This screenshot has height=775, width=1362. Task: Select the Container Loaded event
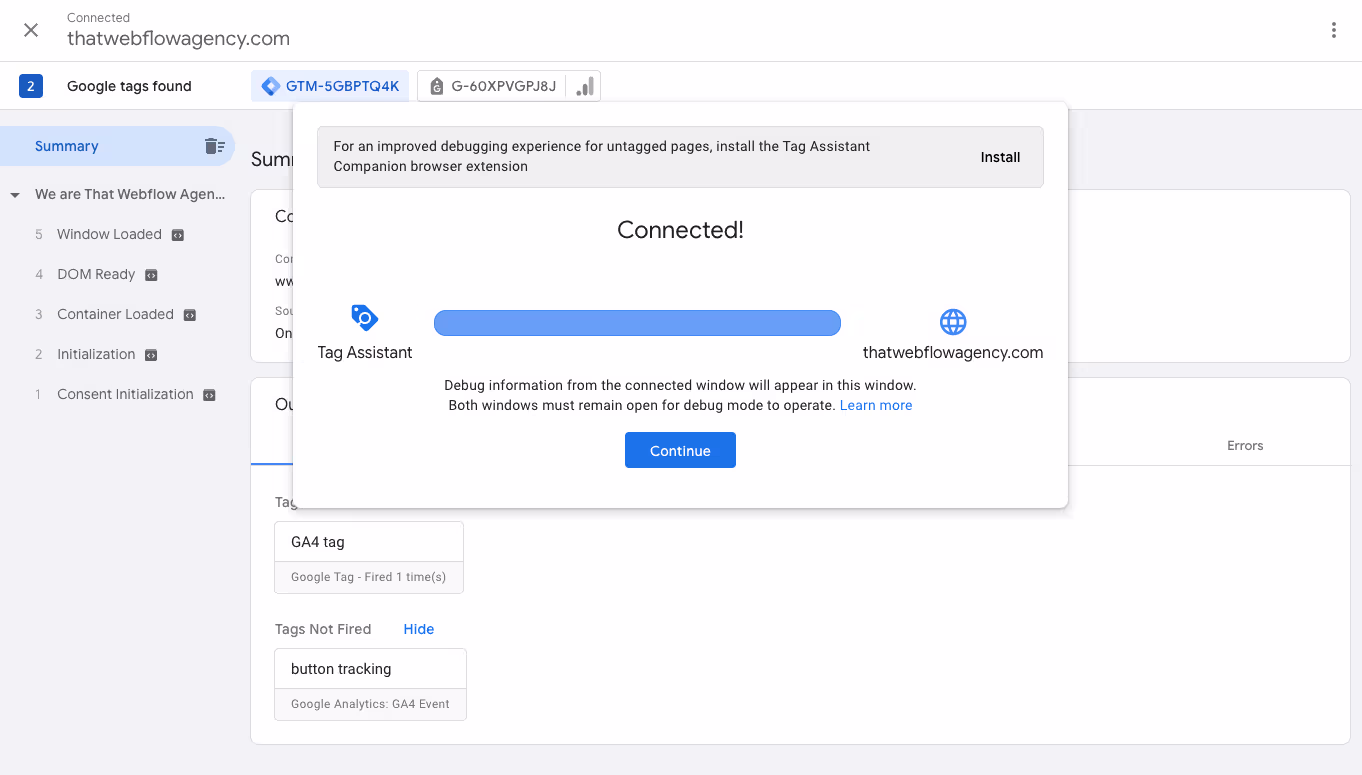tap(115, 314)
